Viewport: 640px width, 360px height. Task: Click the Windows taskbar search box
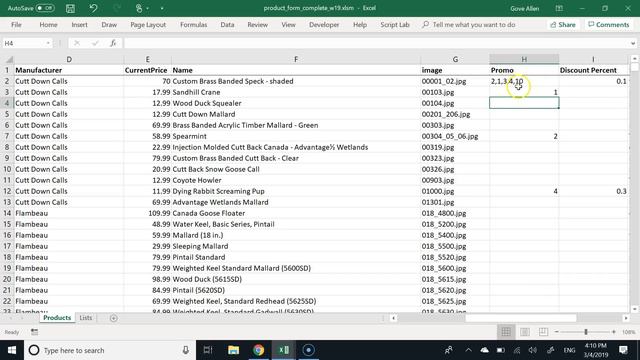tap(110, 350)
